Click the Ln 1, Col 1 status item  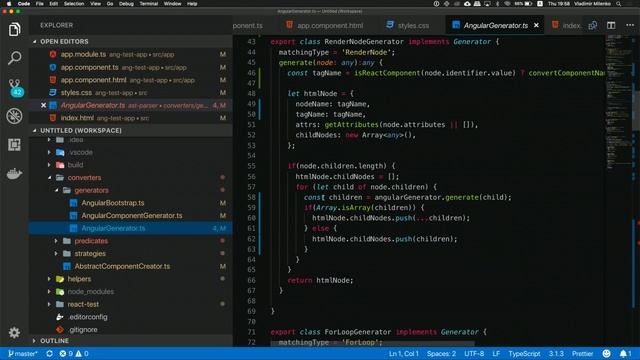pos(403,353)
